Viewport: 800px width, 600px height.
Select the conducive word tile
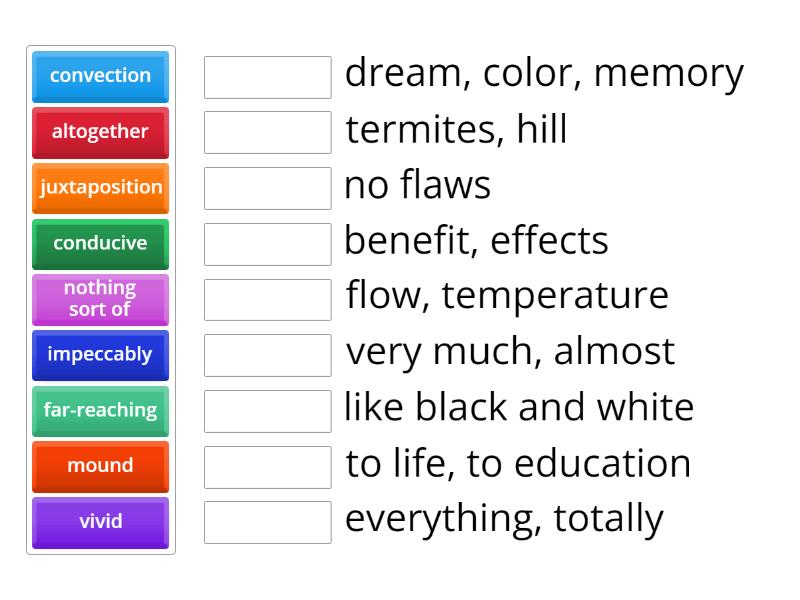100,243
